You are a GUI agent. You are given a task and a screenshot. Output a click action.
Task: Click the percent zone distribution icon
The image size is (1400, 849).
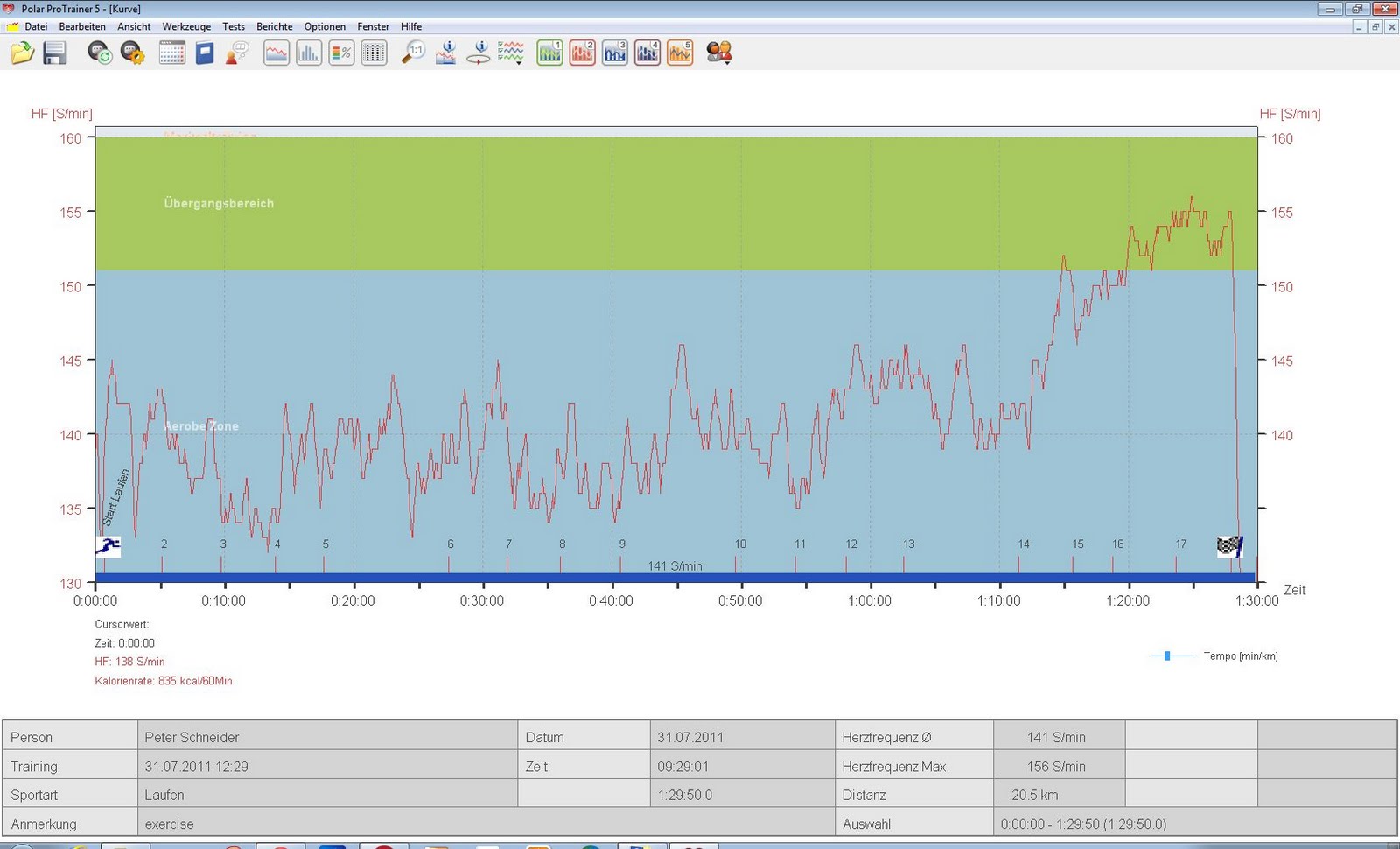click(x=341, y=53)
